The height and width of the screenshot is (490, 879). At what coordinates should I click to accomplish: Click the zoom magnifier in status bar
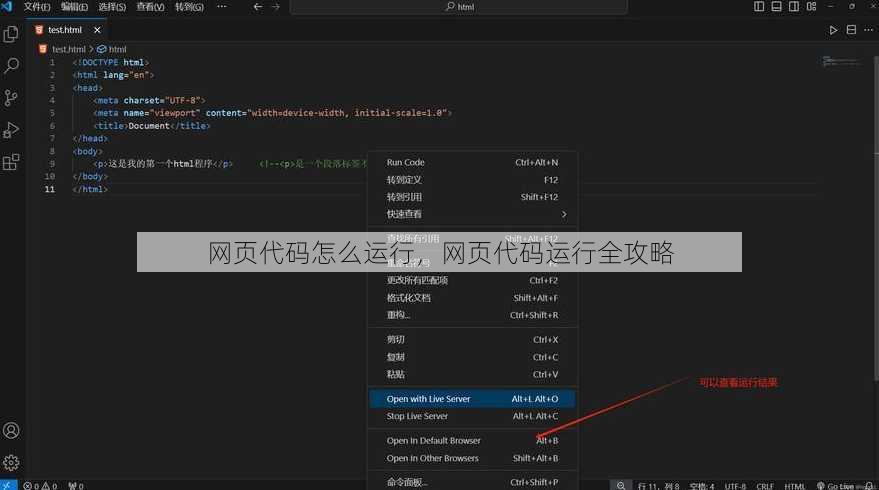(x=621, y=486)
